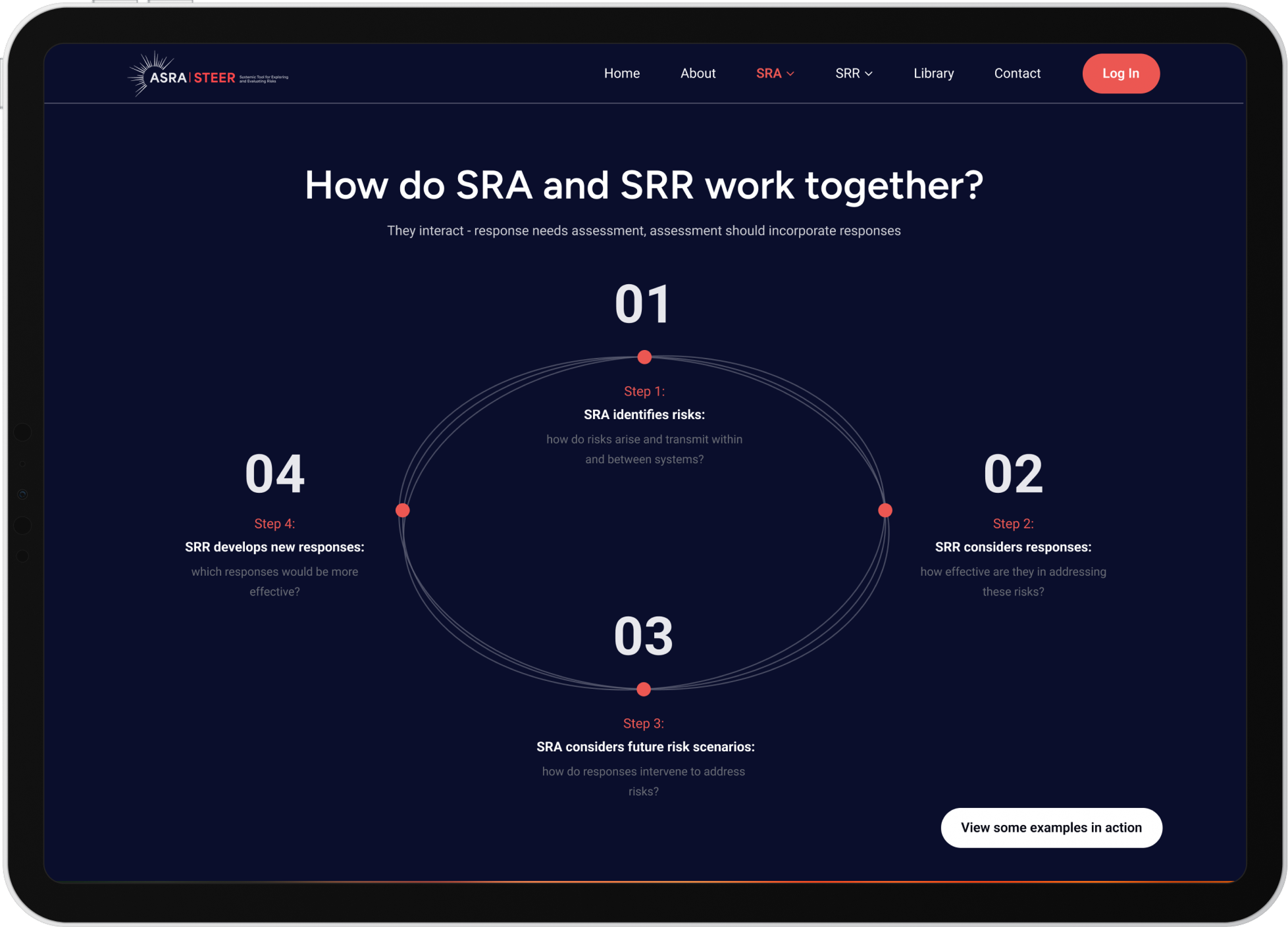Open the About page

698,73
